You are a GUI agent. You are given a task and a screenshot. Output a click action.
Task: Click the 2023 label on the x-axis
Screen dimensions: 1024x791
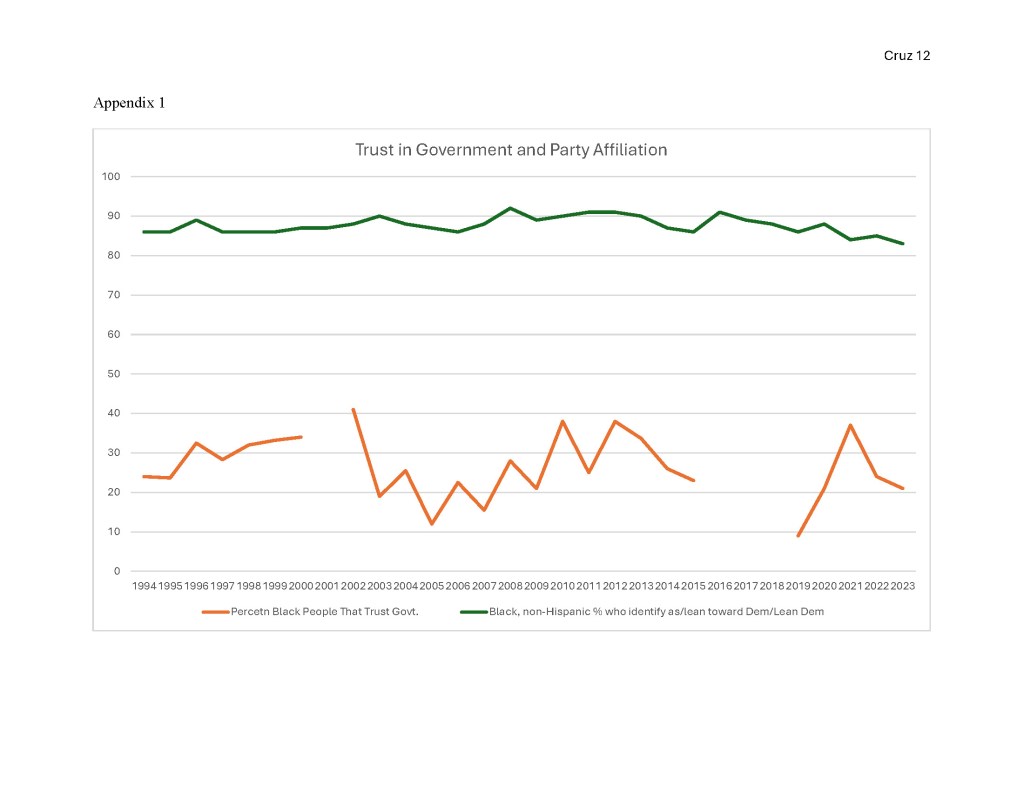903,585
